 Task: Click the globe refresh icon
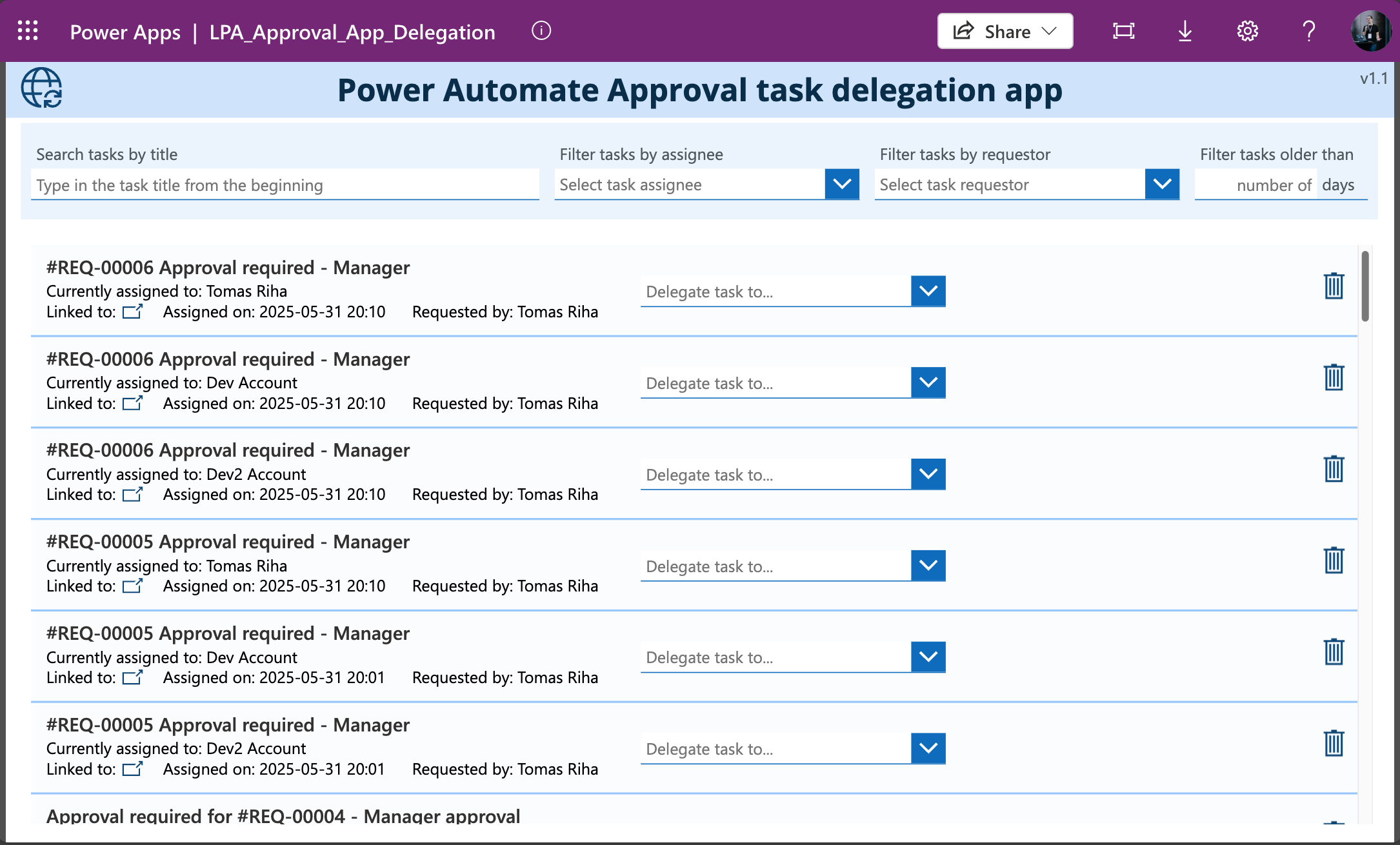coord(42,88)
